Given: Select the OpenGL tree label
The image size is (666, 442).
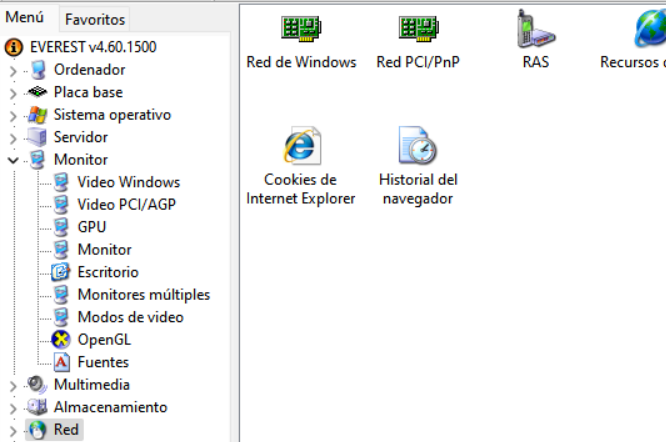Looking at the screenshot, I should pos(104,340).
